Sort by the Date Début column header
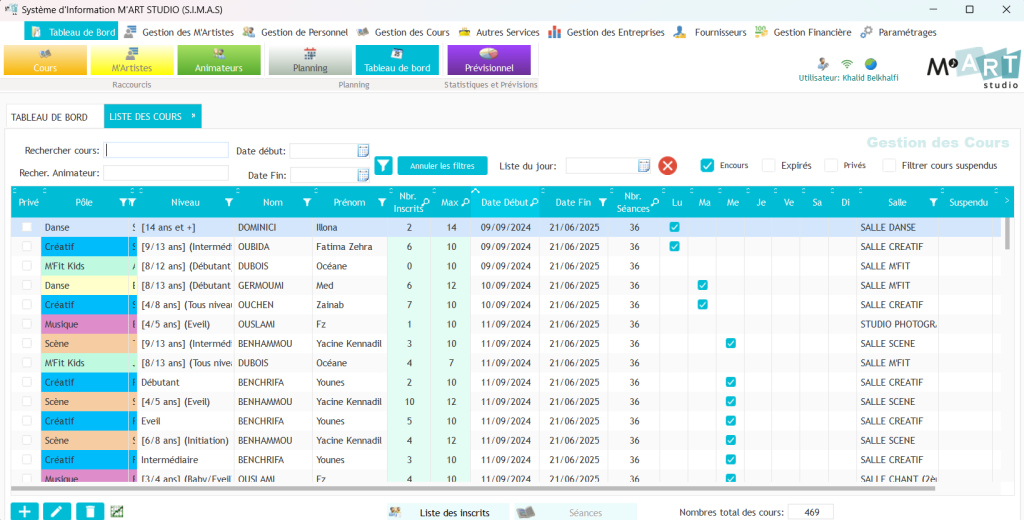 coord(504,203)
